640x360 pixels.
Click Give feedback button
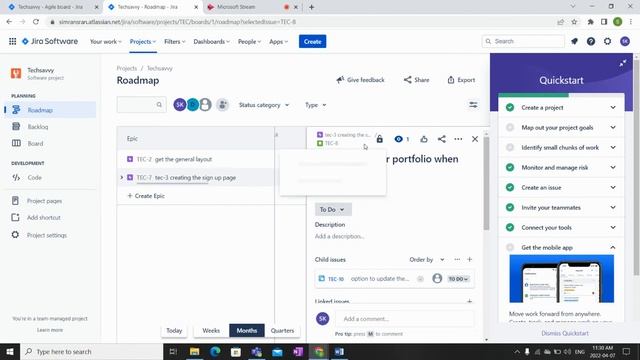pos(360,80)
